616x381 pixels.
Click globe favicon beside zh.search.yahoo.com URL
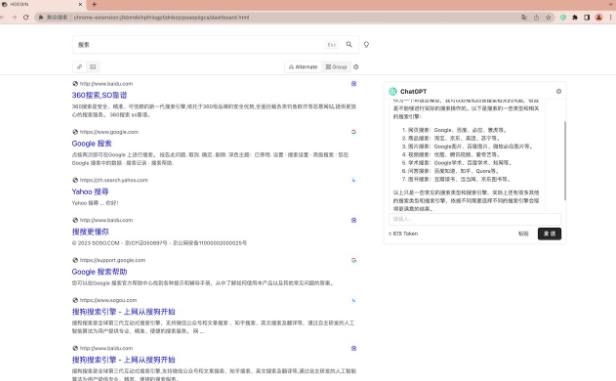pyautogui.click(x=75, y=180)
